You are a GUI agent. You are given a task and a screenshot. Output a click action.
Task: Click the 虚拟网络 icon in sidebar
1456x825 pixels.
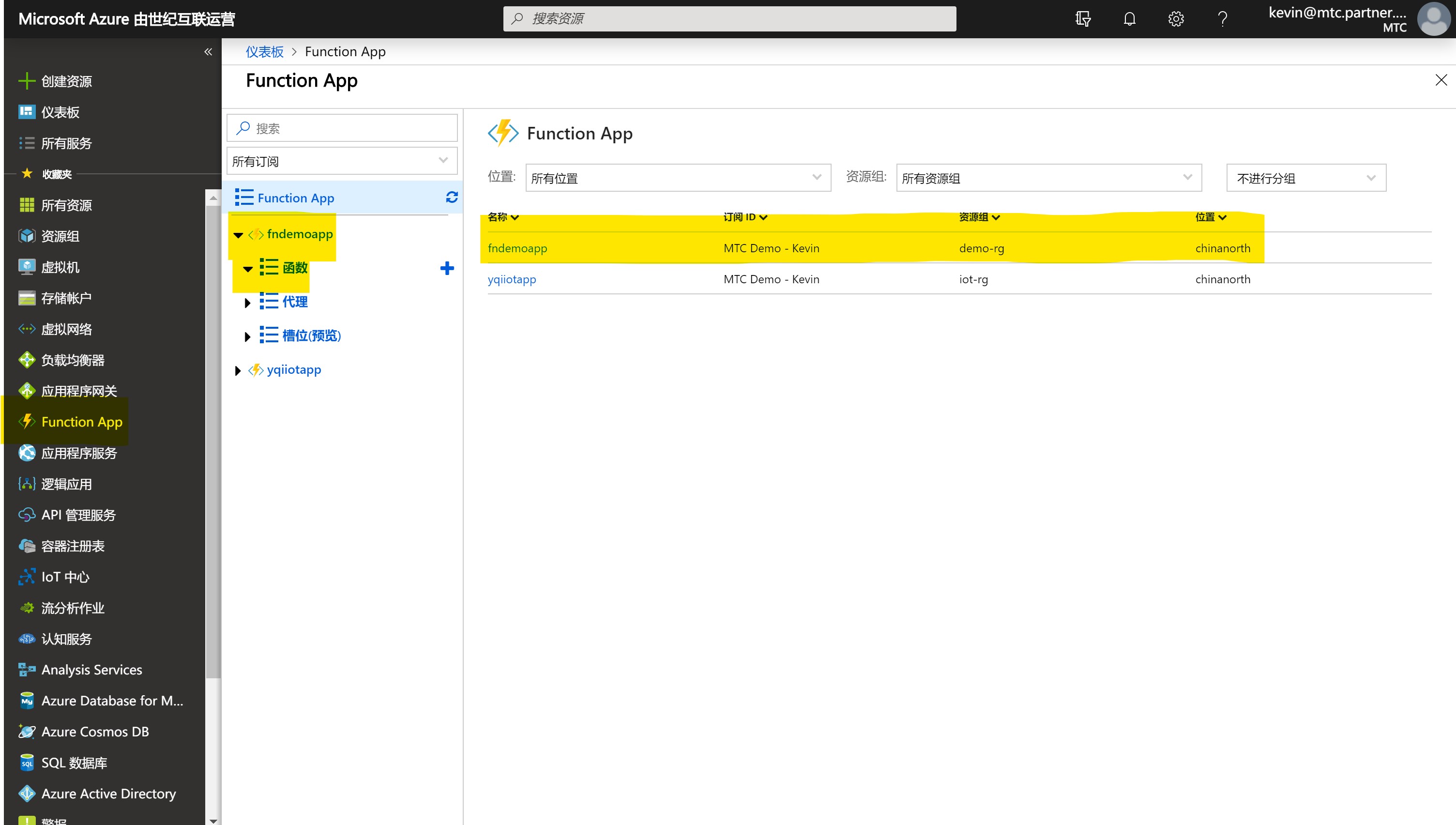click(x=27, y=329)
